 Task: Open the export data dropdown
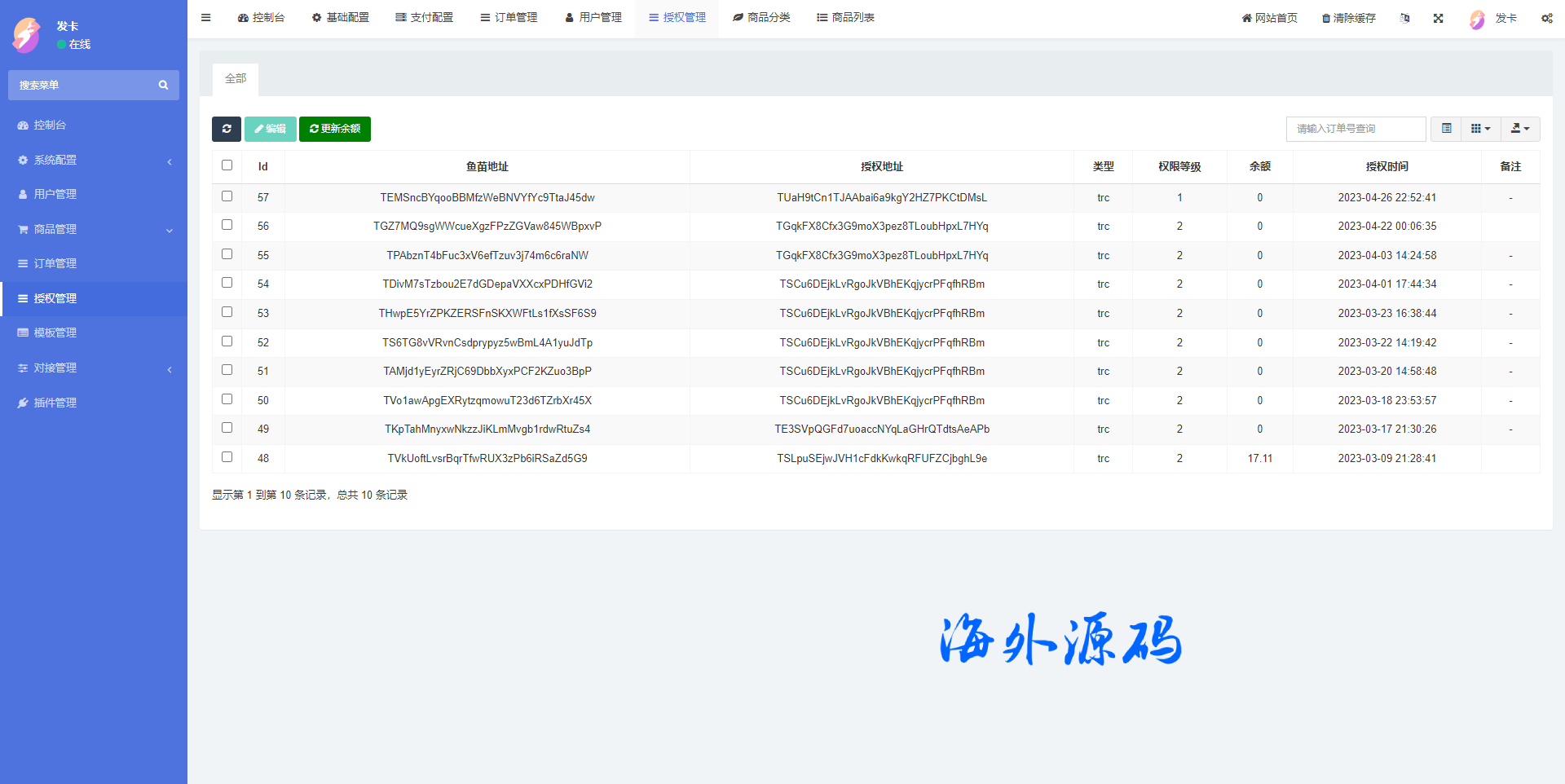(1520, 129)
